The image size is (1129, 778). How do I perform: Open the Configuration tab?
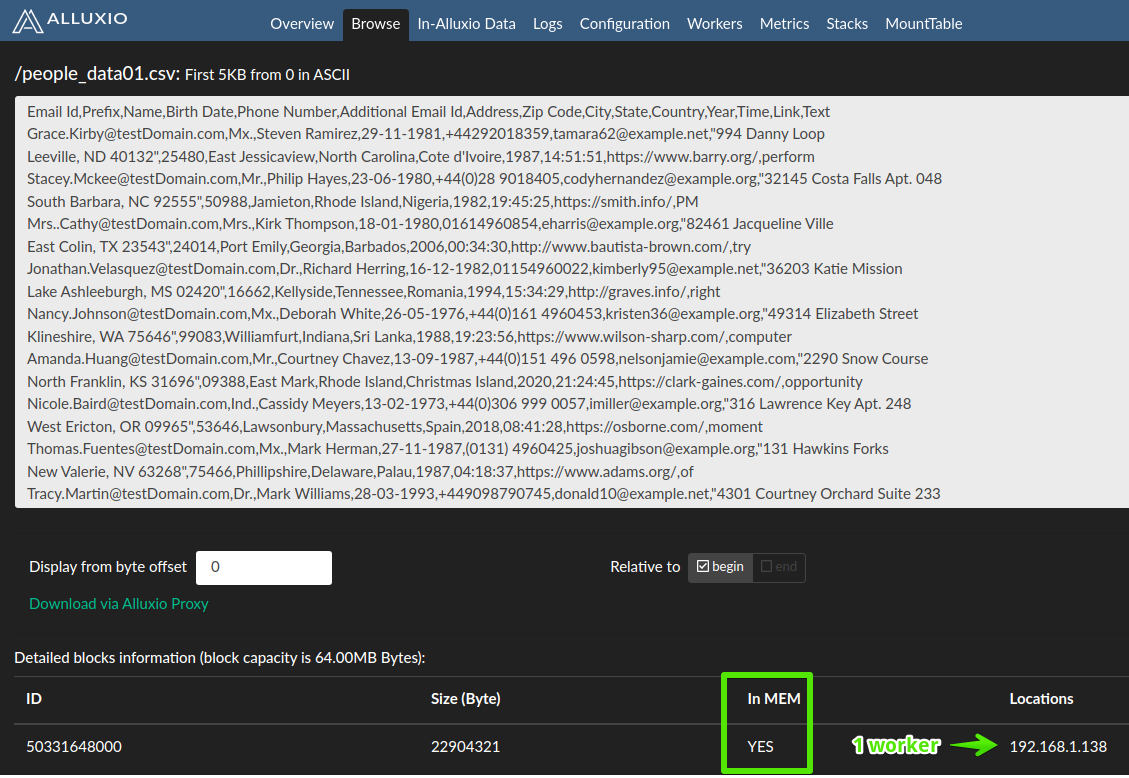pos(624,24)
